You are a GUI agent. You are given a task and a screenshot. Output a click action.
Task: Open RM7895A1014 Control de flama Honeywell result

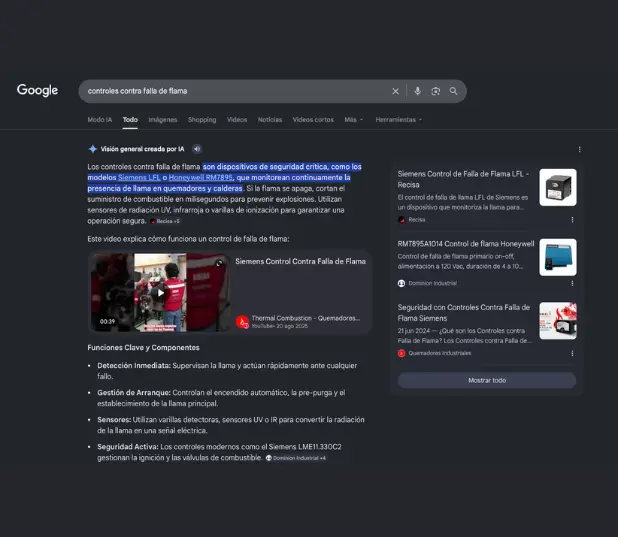point(466,244)
